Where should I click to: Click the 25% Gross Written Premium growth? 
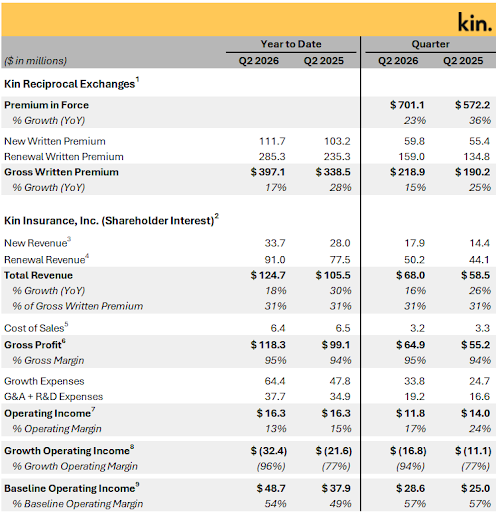coord(480,187)
